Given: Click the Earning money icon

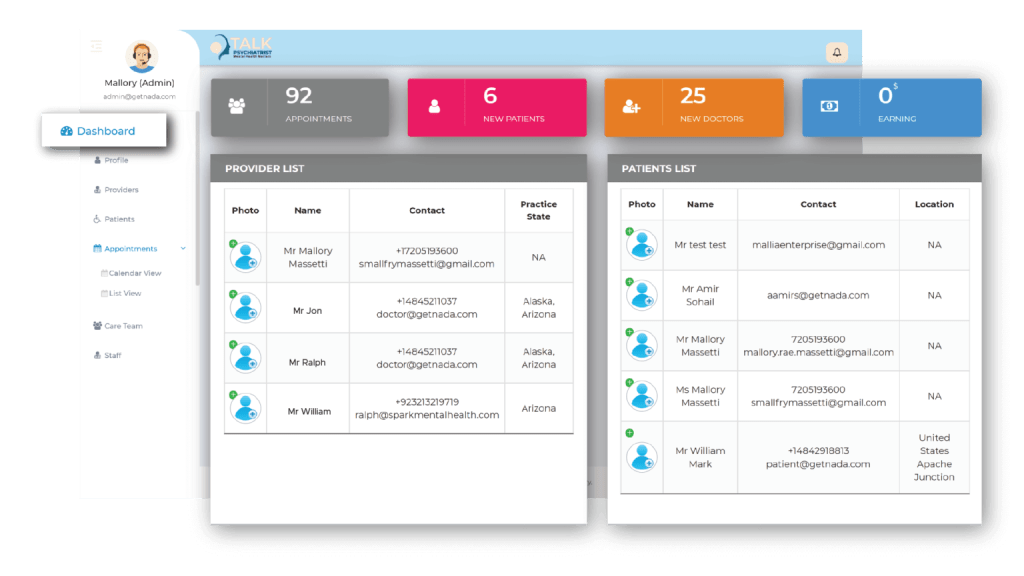Looking at the screenshot, I should coord(829,106).
